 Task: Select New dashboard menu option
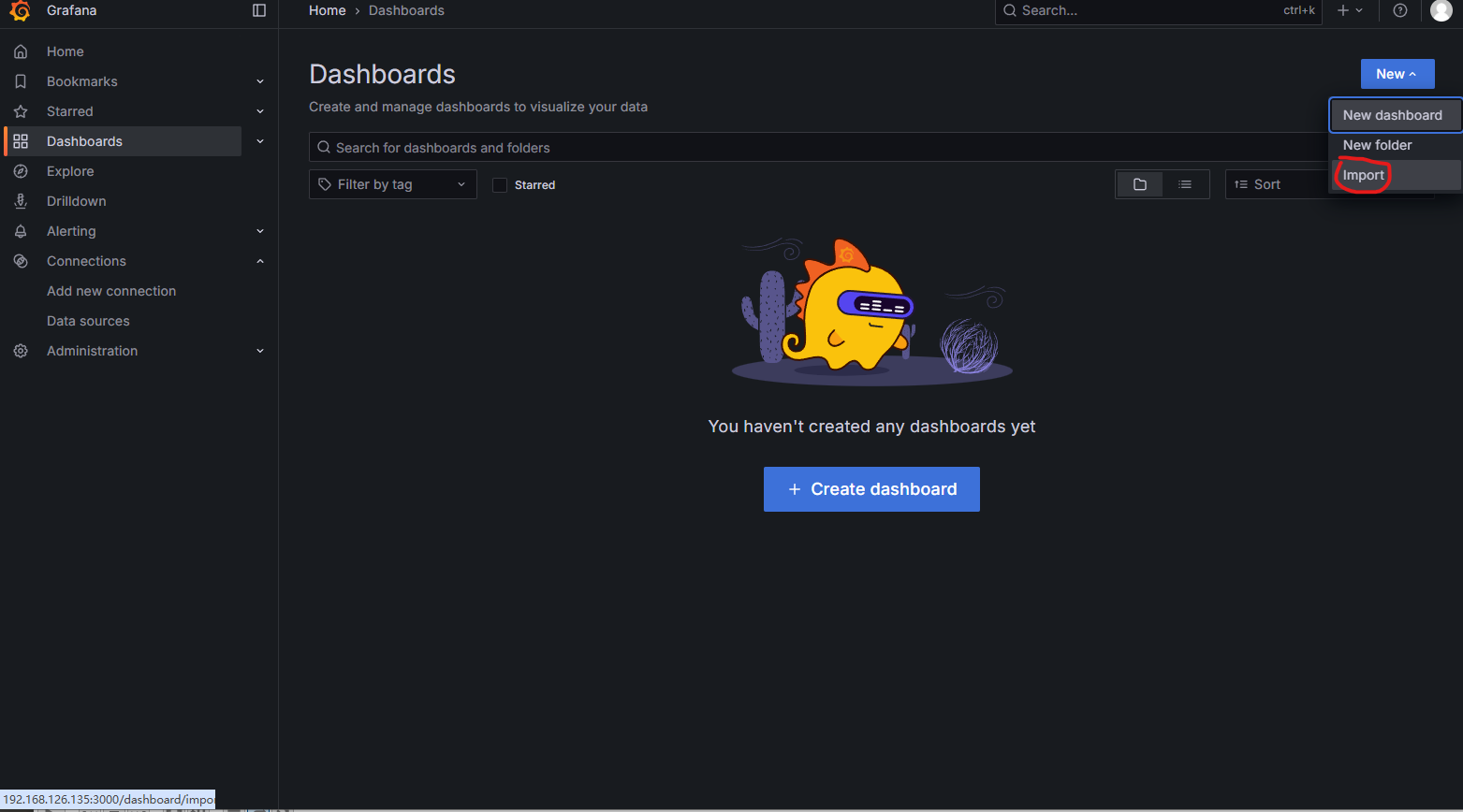coord(1392,115)
